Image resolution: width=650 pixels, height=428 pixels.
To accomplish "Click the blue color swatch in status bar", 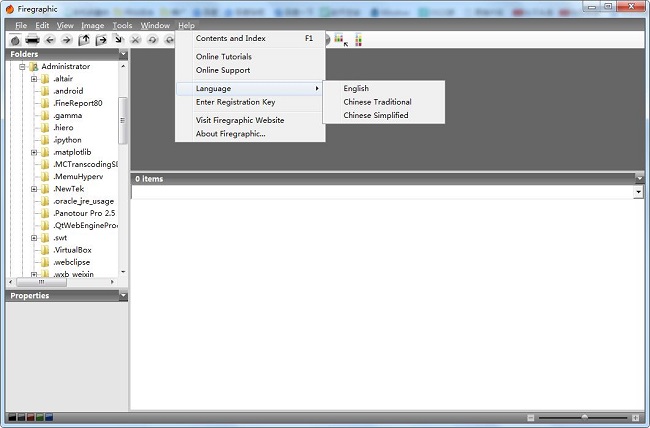I will click(x=49, y=417).
